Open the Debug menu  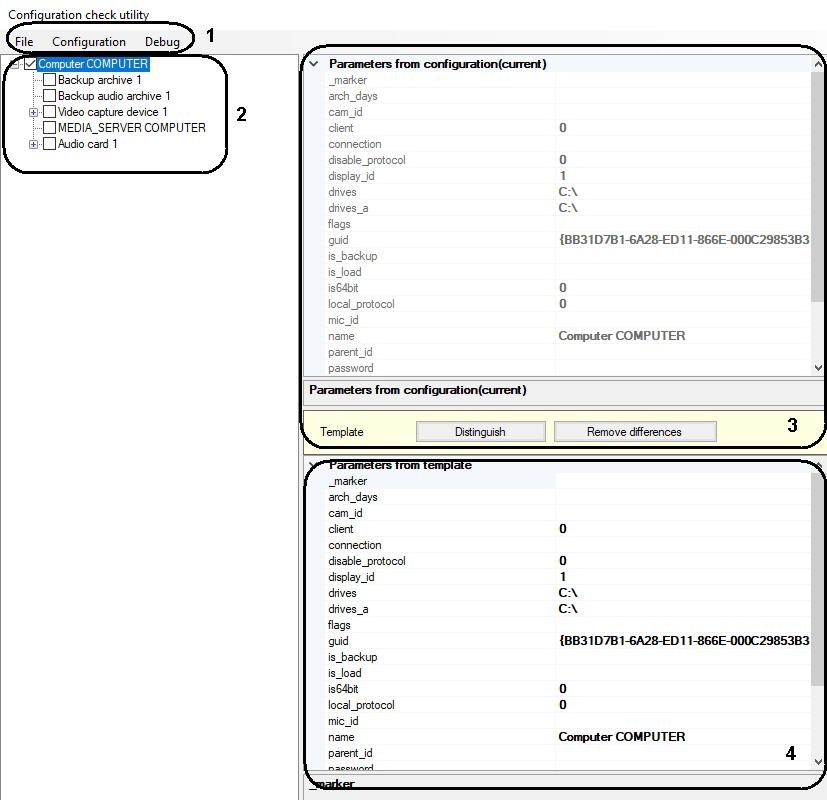(162, 42)
